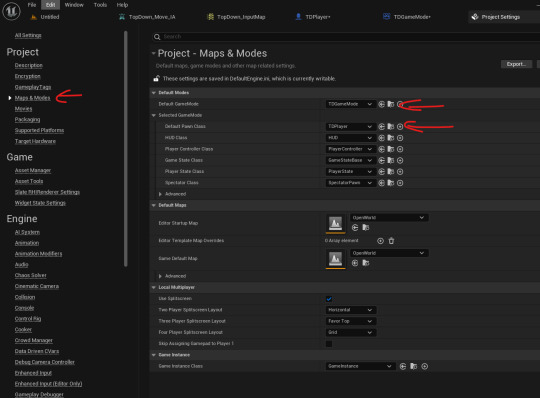
Task: Open Editor Startup Map OpenWorld dropdown
Action: coord(389,218)
